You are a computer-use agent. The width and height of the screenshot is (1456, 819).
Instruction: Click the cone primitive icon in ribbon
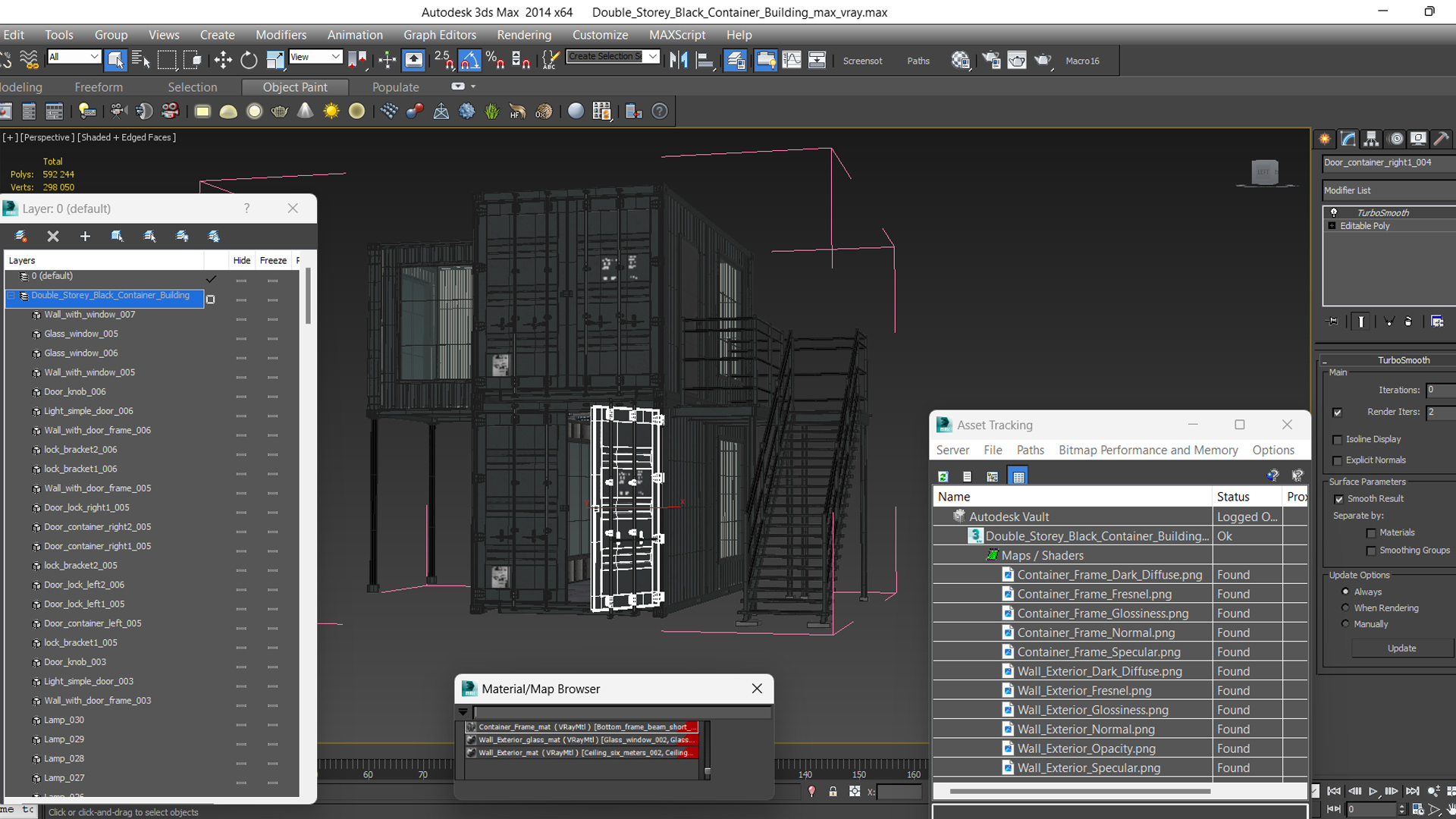pyautogui.click(x=305, y=111)
